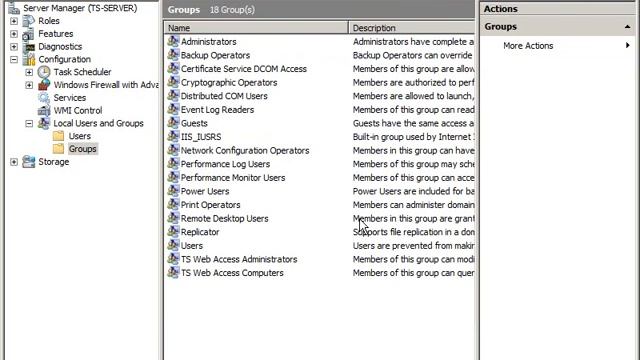Image resolution: width=640 pixels, height=360 pixels.
Task: Select the Groups folder in tree
Action: [82, 149]
